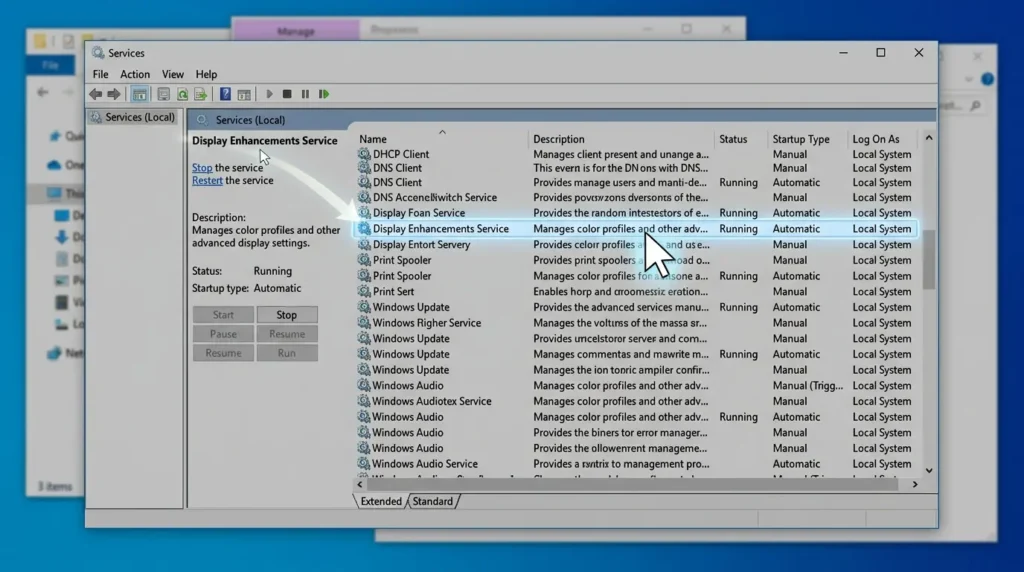Click gear icon of Windows Audiotex Service
The image size is (1024, 572).
click(364, 401)
